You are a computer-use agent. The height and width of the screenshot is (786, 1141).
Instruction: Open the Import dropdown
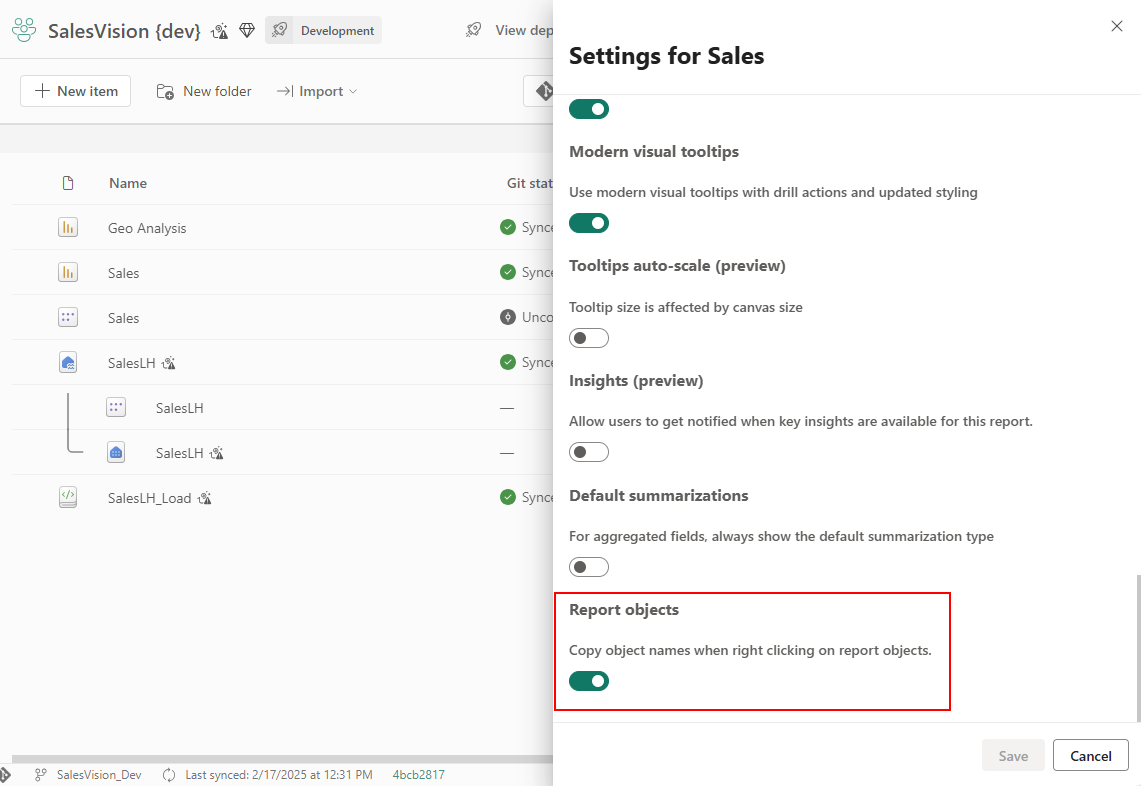316,91
